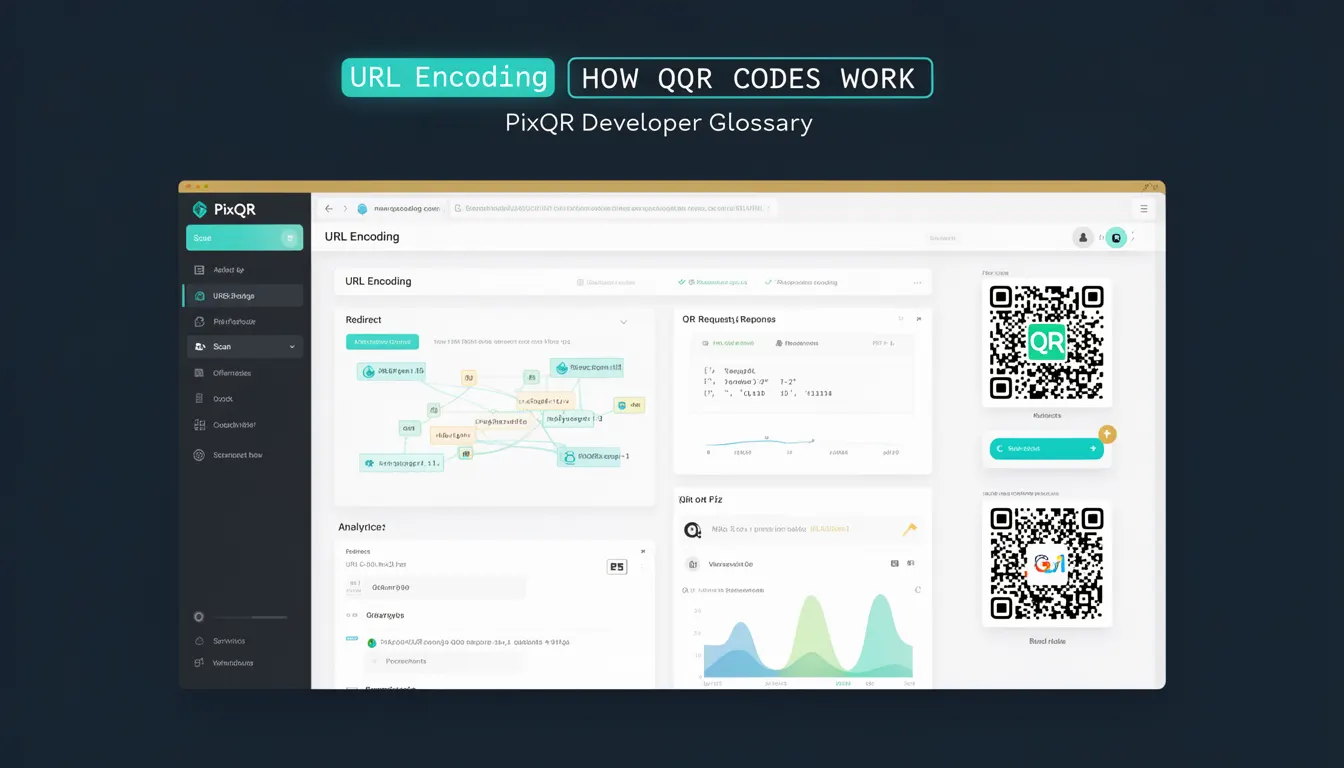Click the three-dots menu in URL Encoding bar

coord(917,282)
